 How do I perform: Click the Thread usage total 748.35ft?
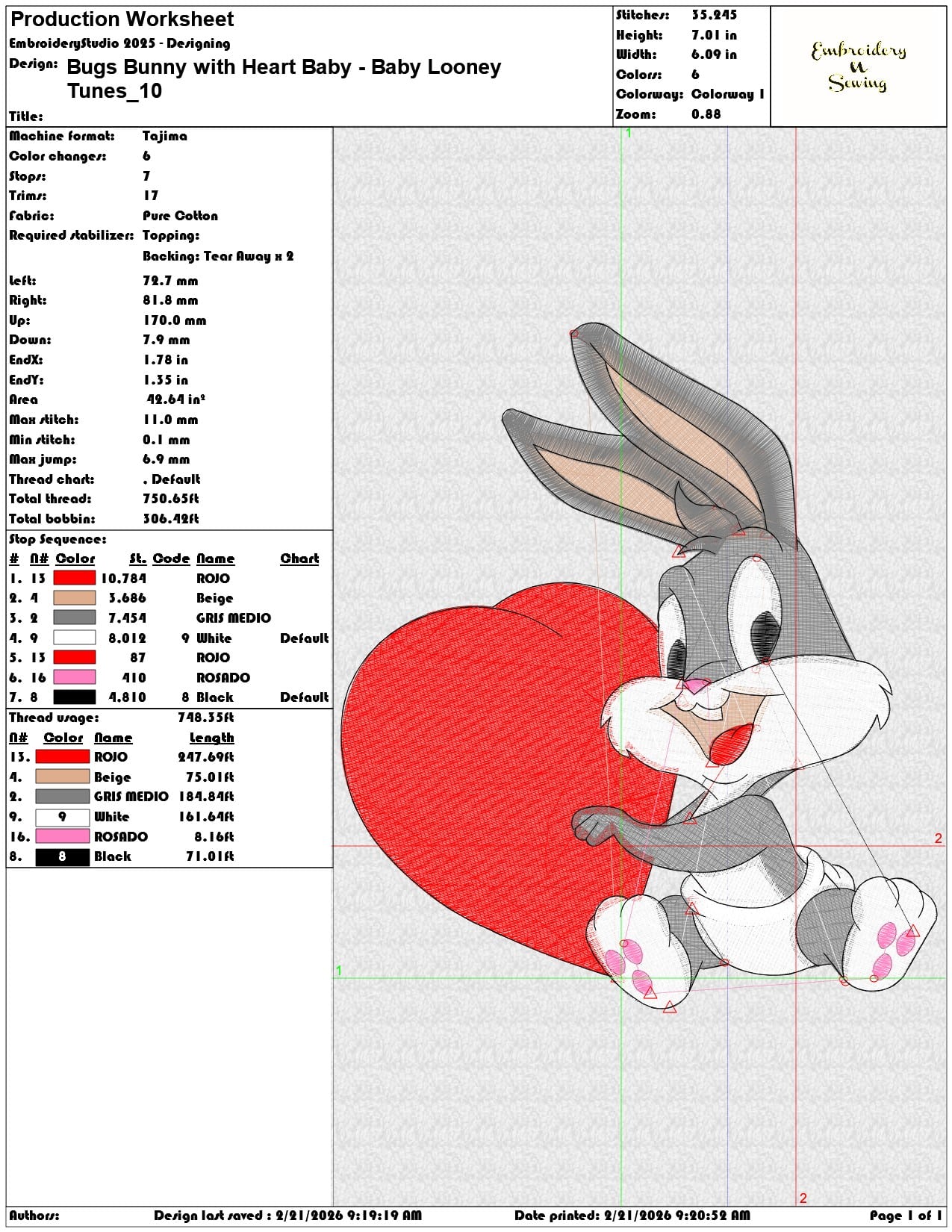pyautogui.click(x=205, y=718)
